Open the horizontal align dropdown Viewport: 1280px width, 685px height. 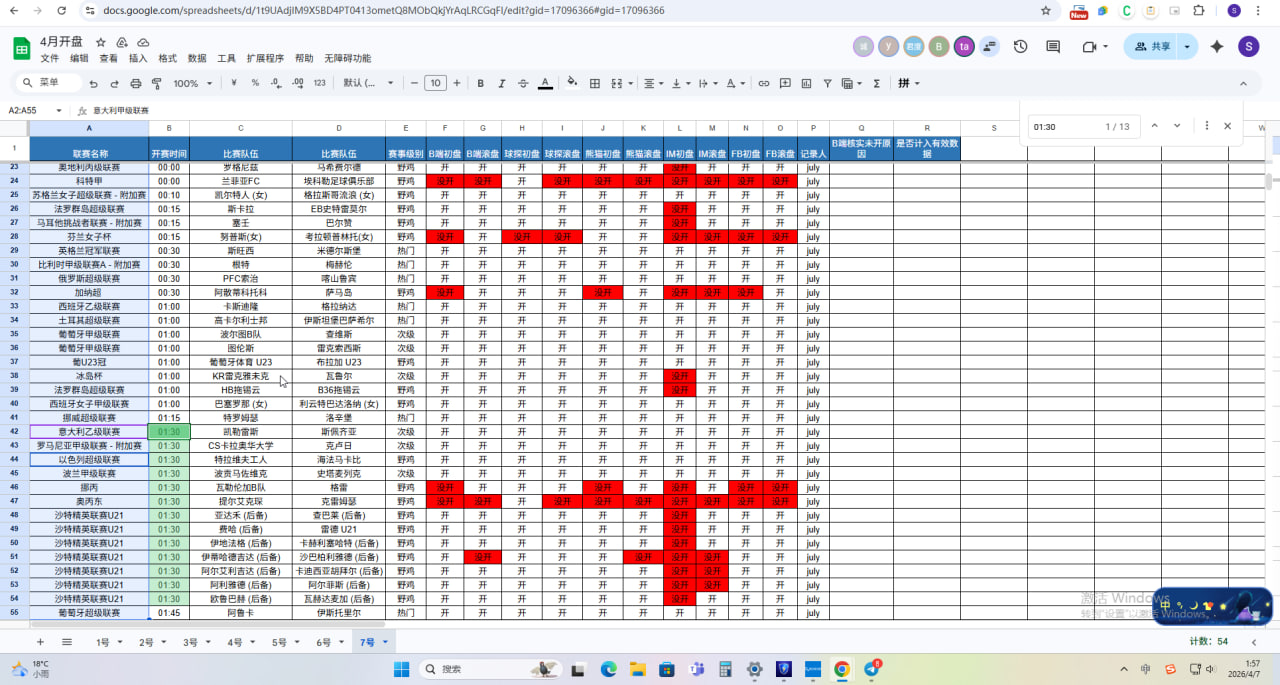tap(655, 83)
